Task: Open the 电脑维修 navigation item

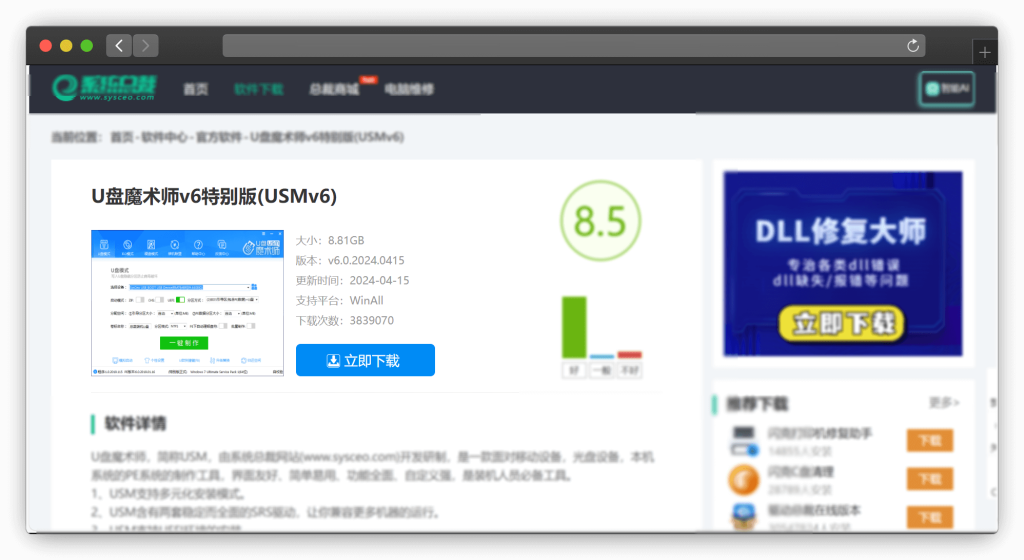Action: (x=409, y=89)
